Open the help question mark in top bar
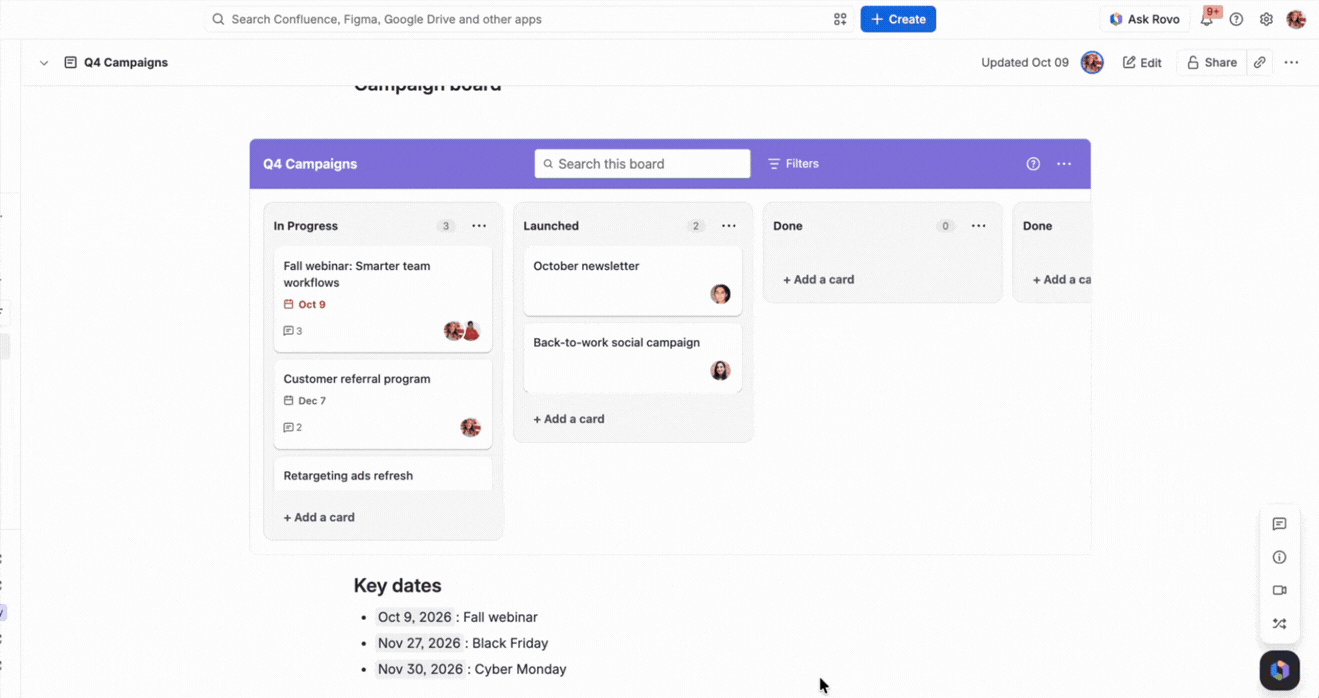Screen dimensions: 1319x698 1237,19
